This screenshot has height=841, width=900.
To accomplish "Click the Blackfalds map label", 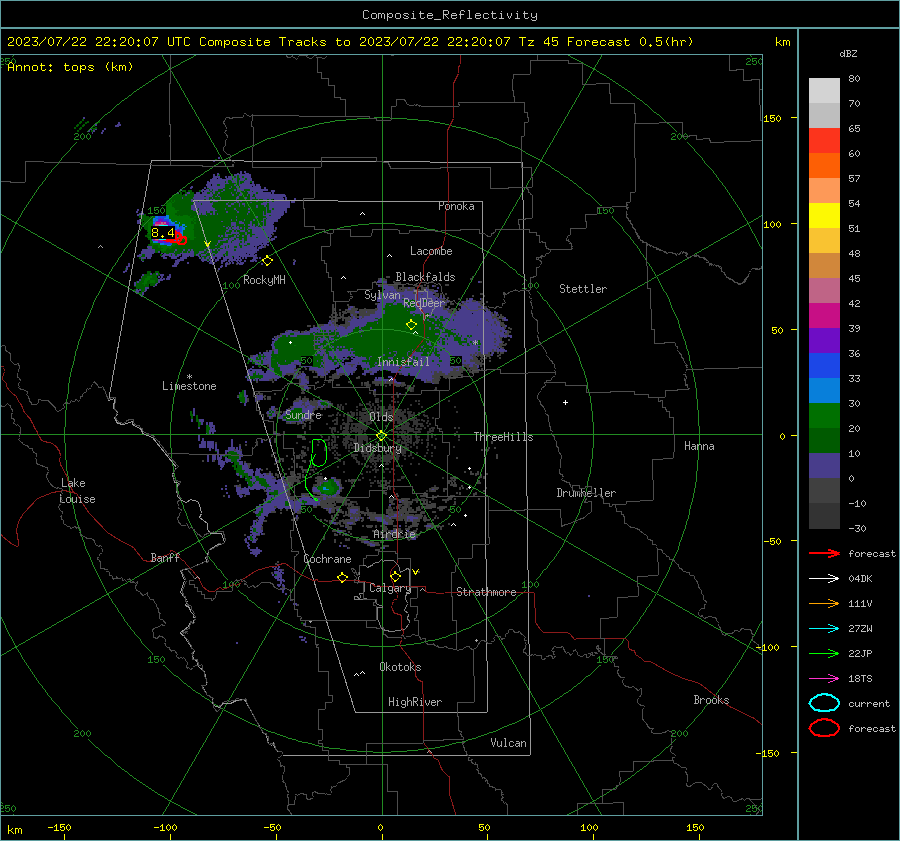I will point(425,277).
